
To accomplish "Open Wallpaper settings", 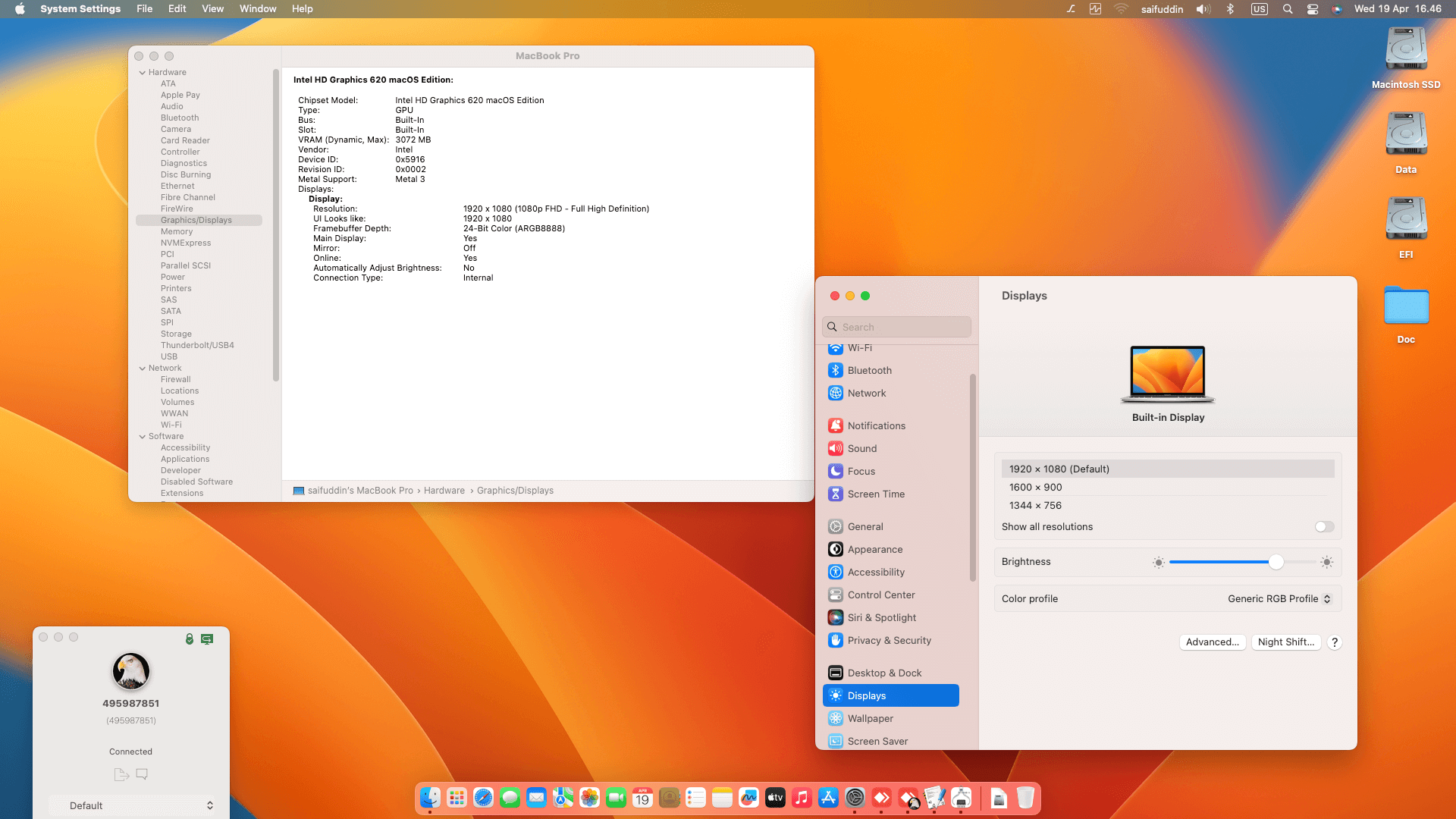I will coord(870,718).
